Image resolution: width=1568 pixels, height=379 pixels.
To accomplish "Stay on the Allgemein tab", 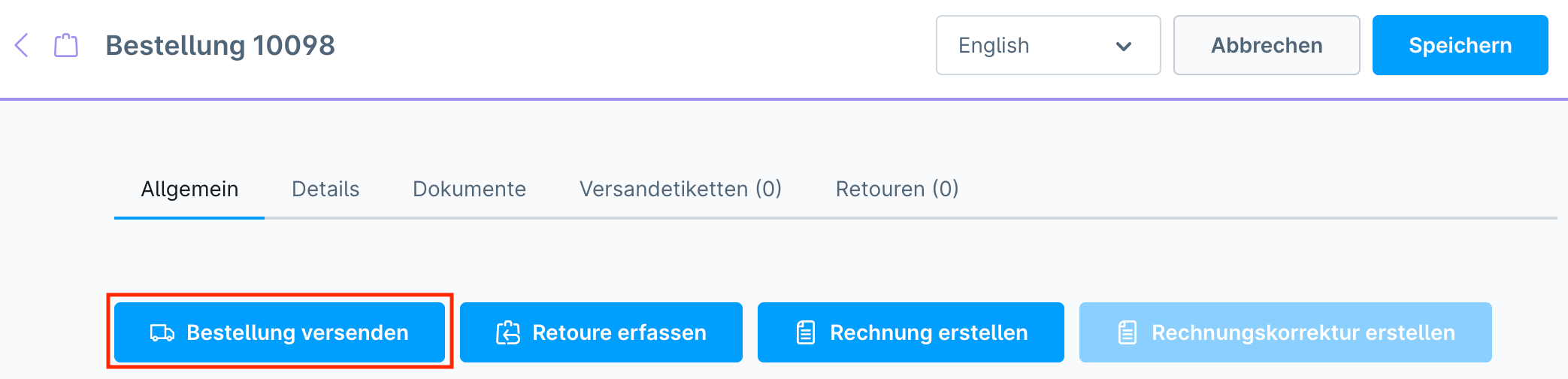I will coord(189,189).
